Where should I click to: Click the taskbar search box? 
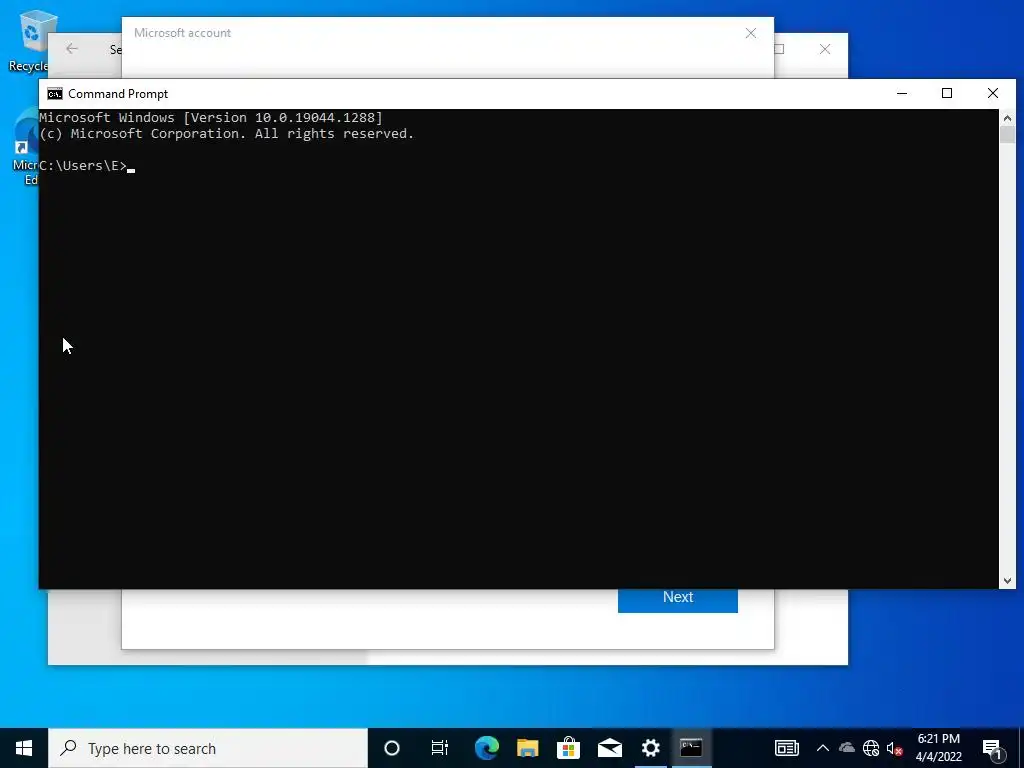[208, 748]
